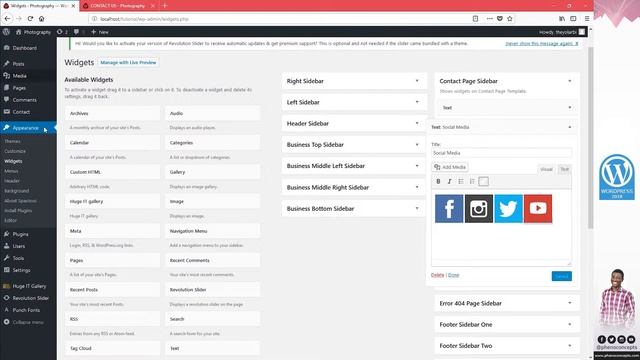Click Manage with Live Preview button
This screenshot has height=360, width=640.
tap(128, 62)
